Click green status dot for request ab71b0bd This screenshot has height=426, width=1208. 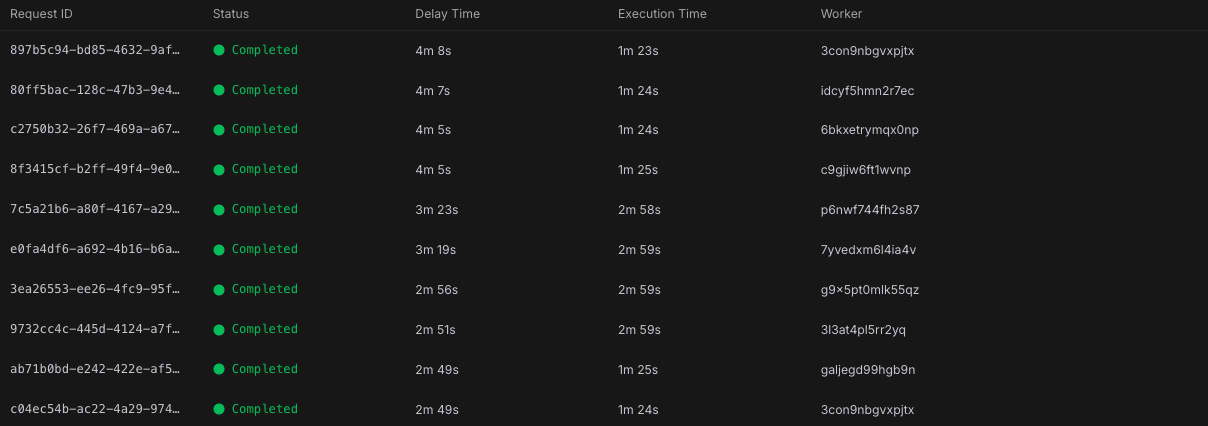click(x=219, y=370)
